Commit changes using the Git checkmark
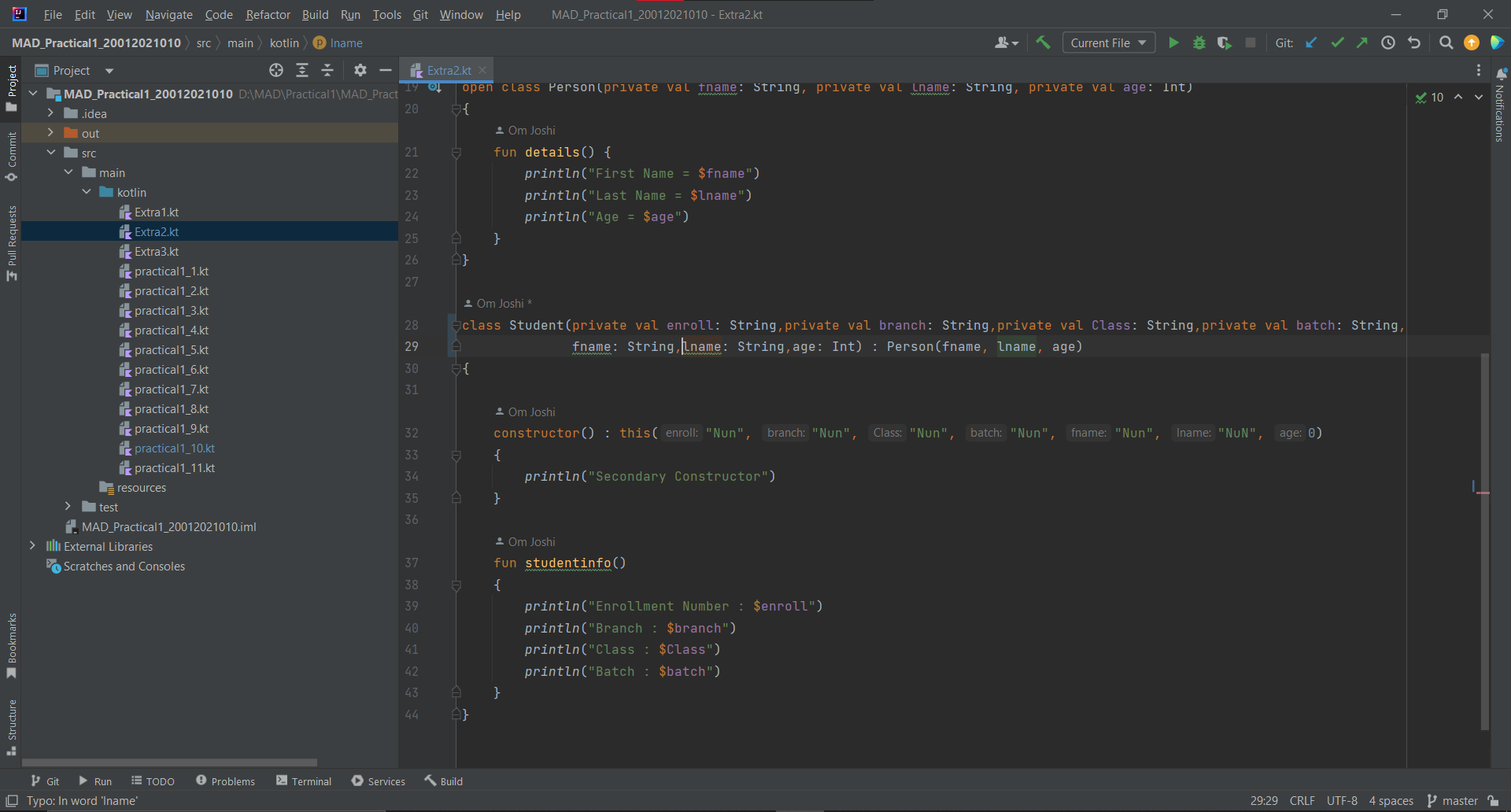 tap(1337, 43)
